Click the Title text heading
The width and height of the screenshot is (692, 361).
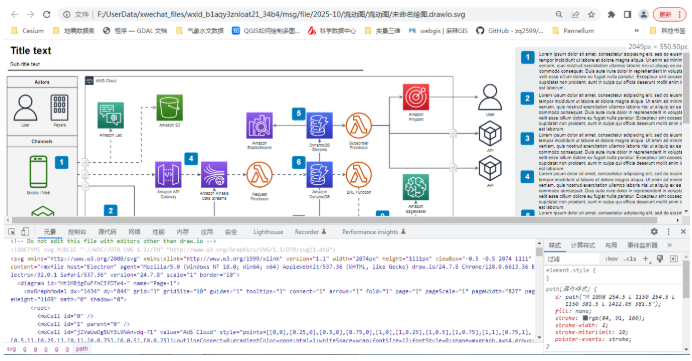click(x=31, y=51)
